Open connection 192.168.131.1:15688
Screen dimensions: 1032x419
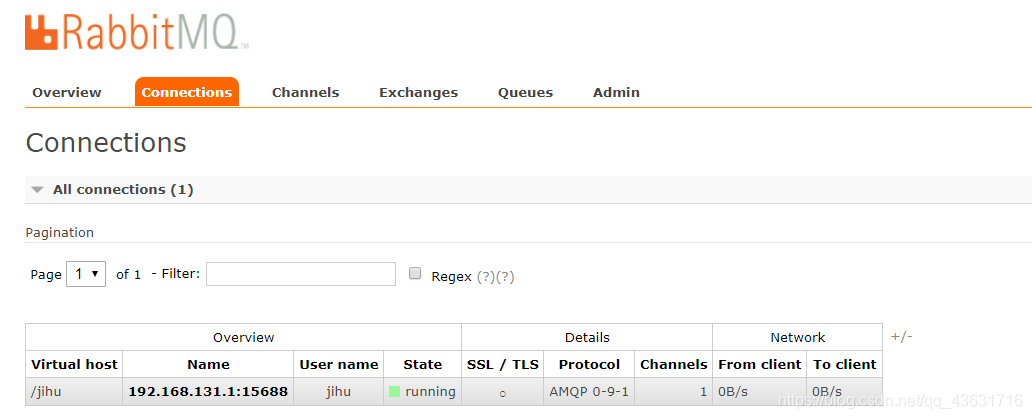tap(208, 392)
